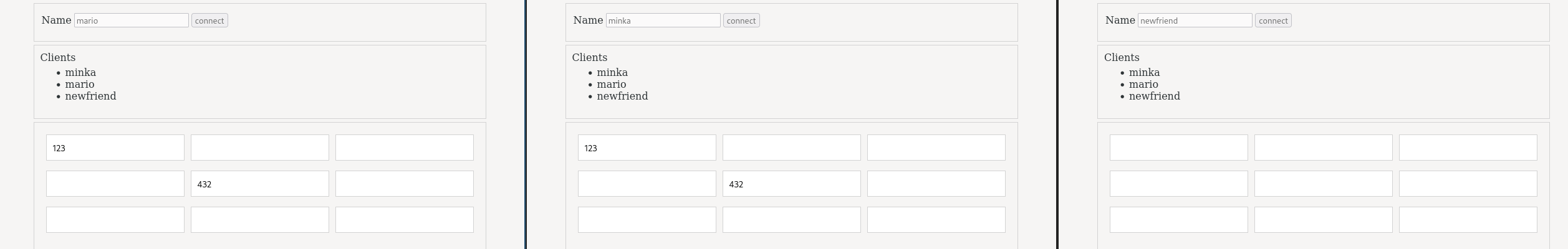Click the top-right grid cell in the middle panel
This screenshot has height=249, width=1568.
coord(936,148)
